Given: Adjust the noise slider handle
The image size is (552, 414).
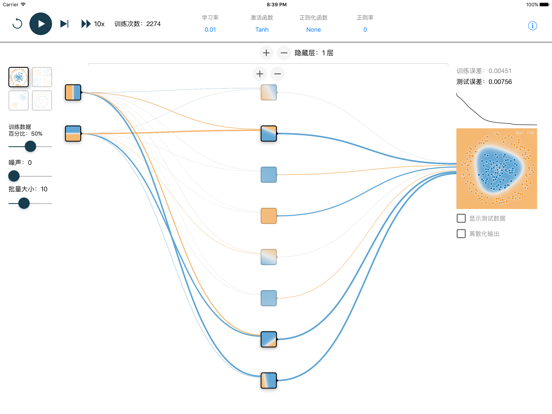Looking at the screenshot, I should pyautogui.click(x=14, y=176).
